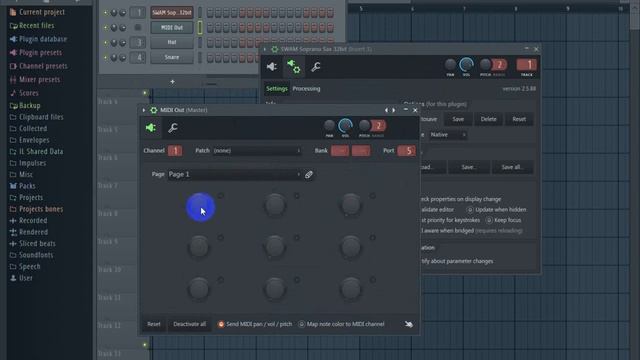
Task: Select the MIDI Out channel button
Action: pyautogui.click(x=172, y=27)
